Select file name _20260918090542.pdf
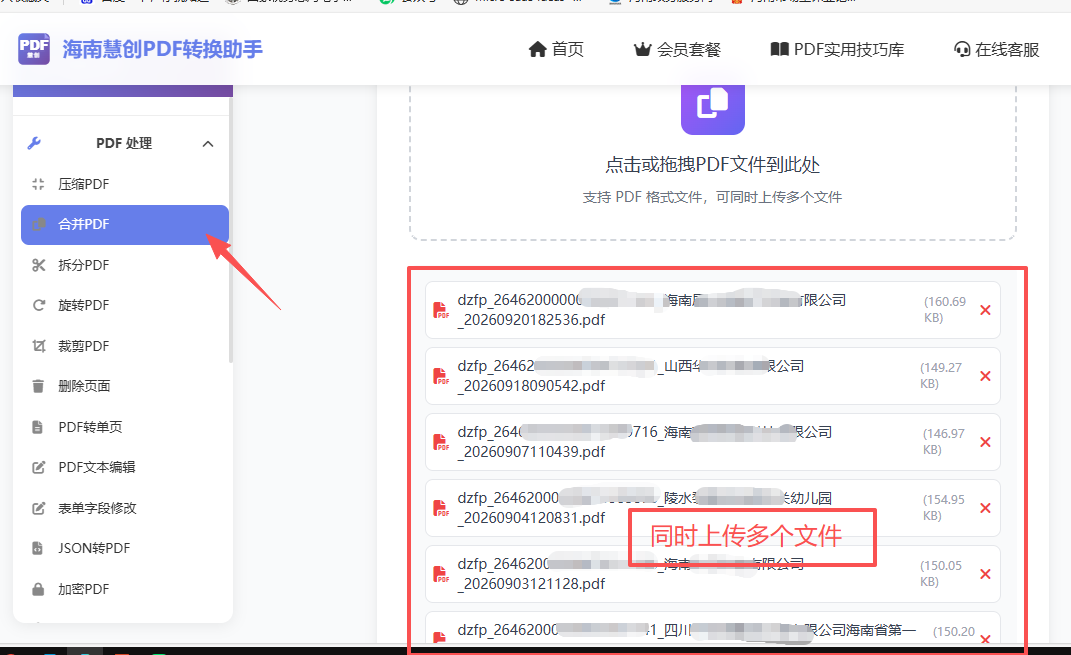Image resolution: width=1071 pixels, height=655 pixels. [x=531, y=386]
